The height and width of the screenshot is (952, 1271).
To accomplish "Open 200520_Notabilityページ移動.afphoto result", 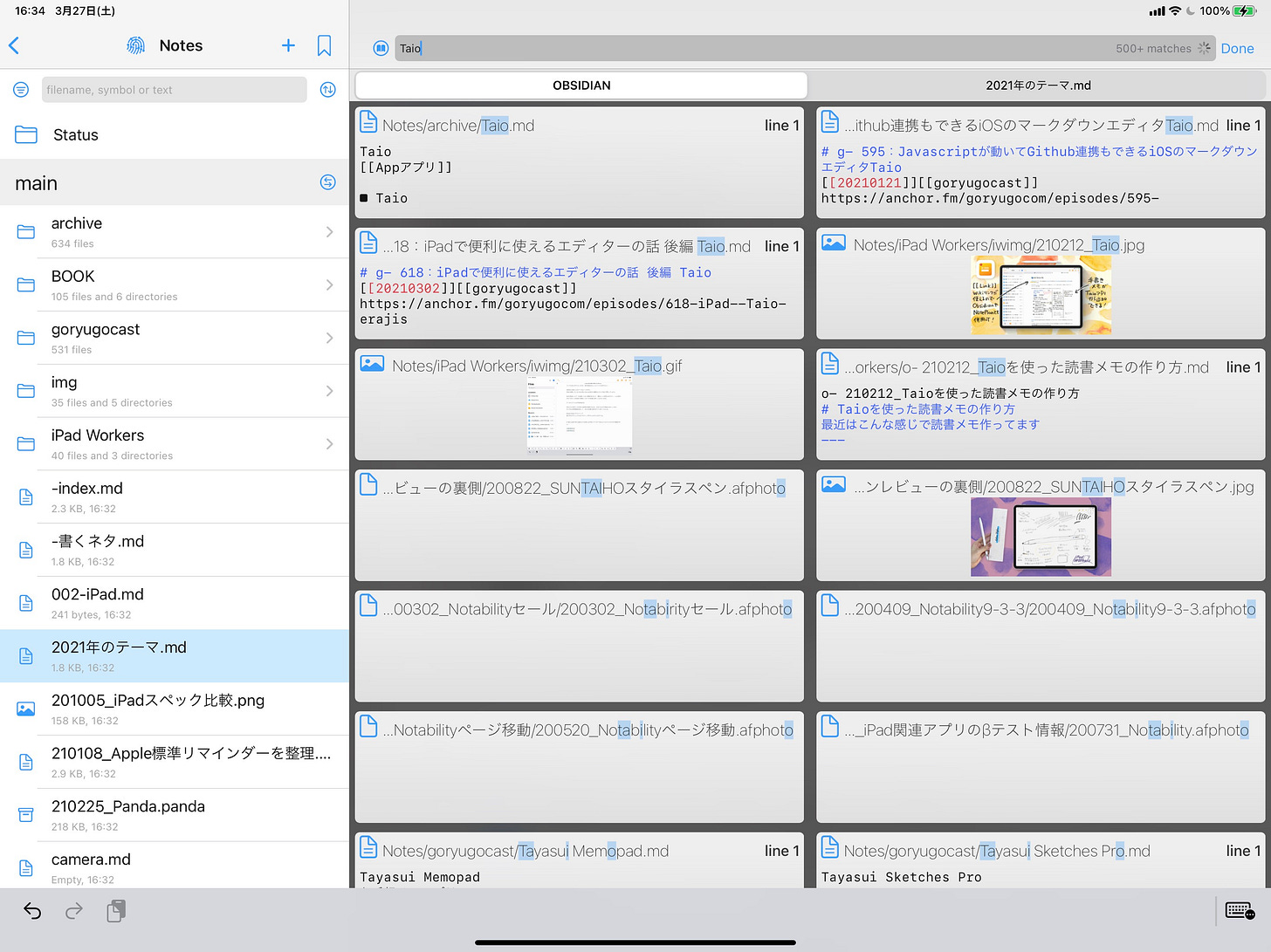I will (579, 767).
